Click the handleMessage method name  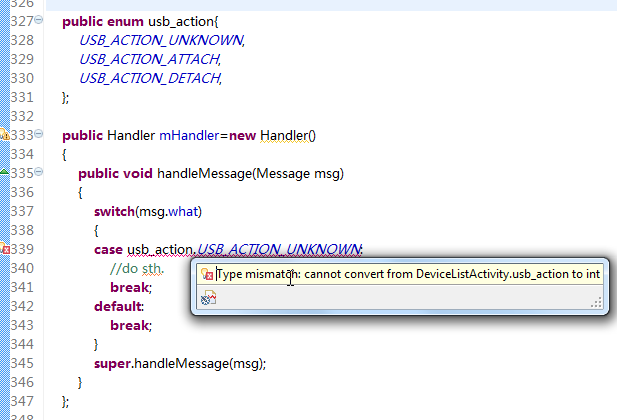pos(204,174)
